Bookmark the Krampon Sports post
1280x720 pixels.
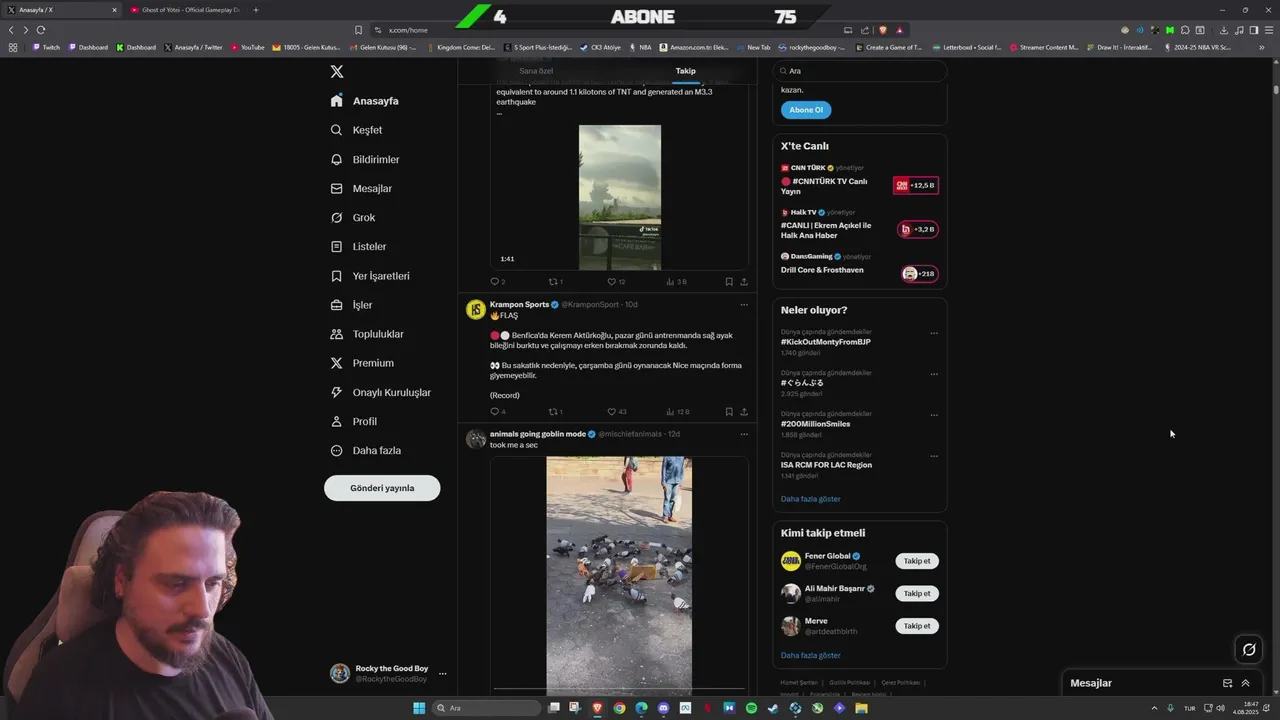[729, 412]
